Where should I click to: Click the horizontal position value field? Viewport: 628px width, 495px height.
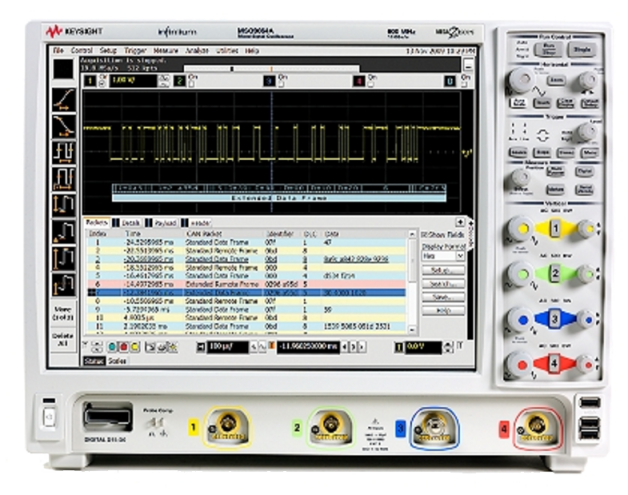[x=308, y=347]
